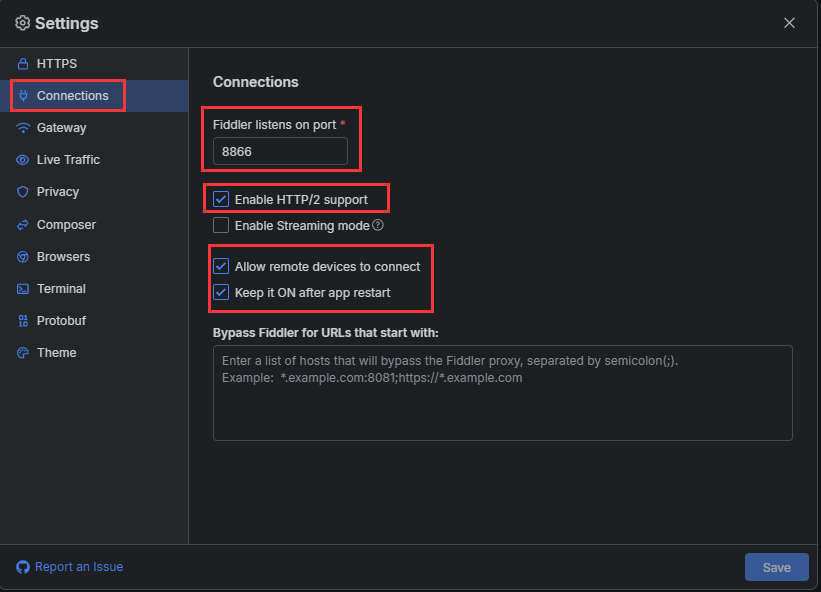821x592 pixels.
Task: Uncheck Allow remote devices to connect
Action: point(221,266)
